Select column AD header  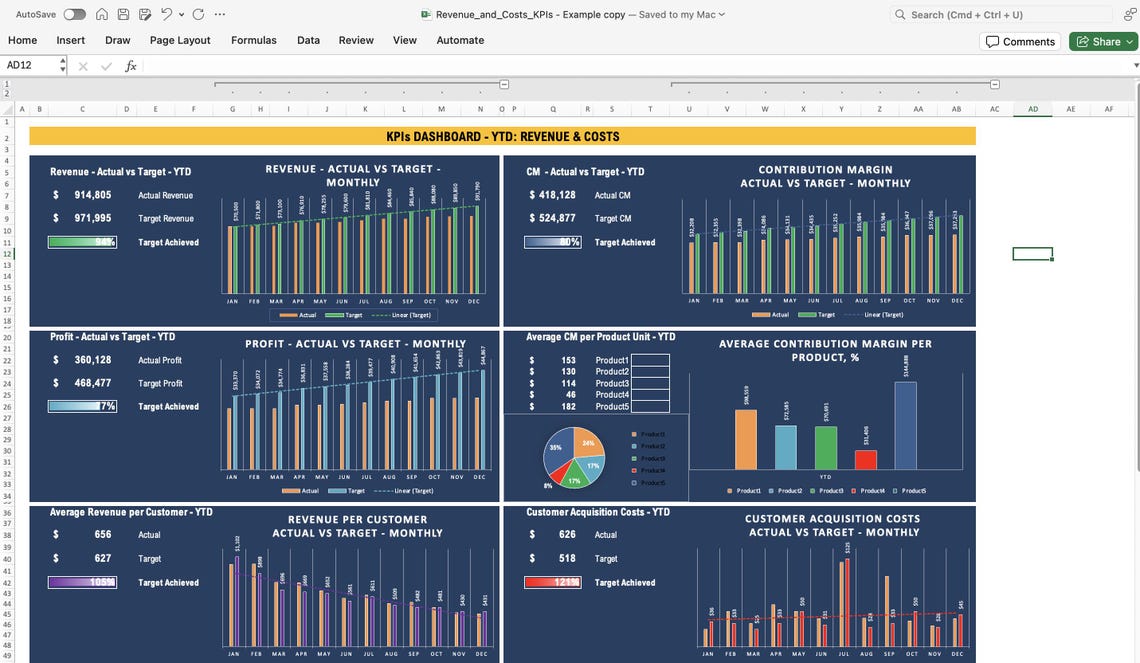coord(1031,108)
